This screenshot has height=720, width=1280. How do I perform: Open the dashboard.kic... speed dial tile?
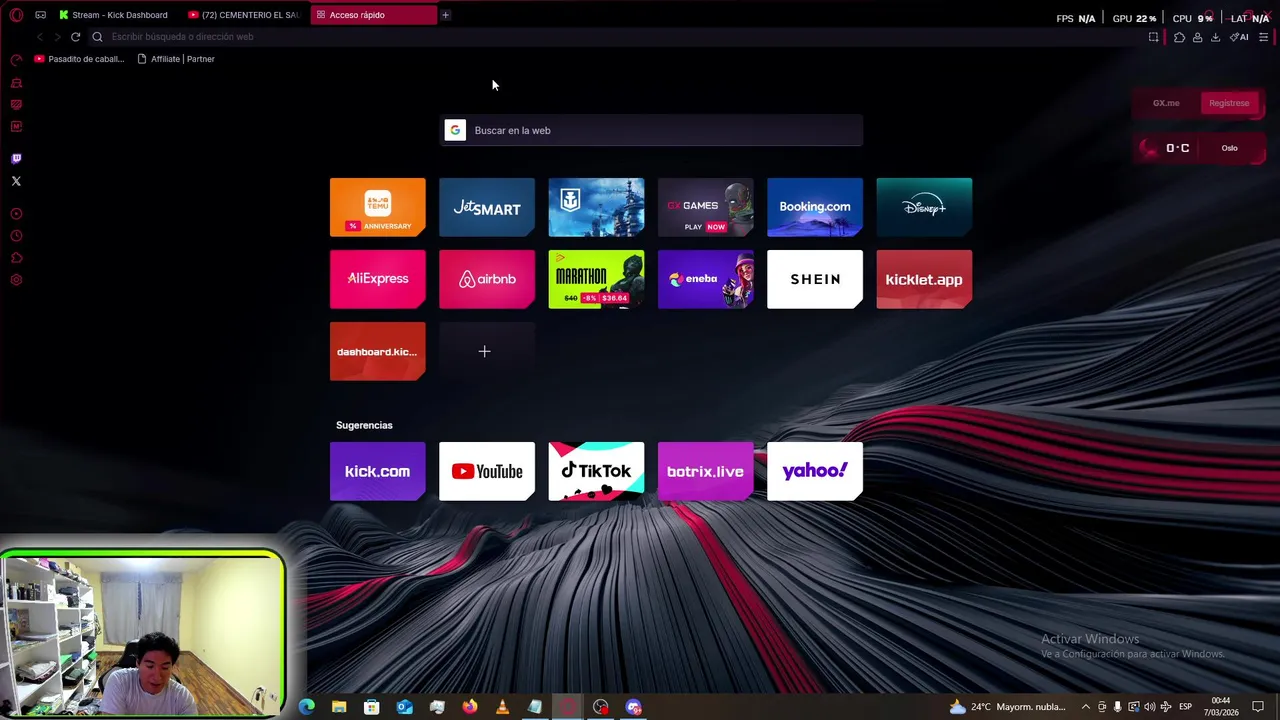pyautogui.click(x=377, y=351)
